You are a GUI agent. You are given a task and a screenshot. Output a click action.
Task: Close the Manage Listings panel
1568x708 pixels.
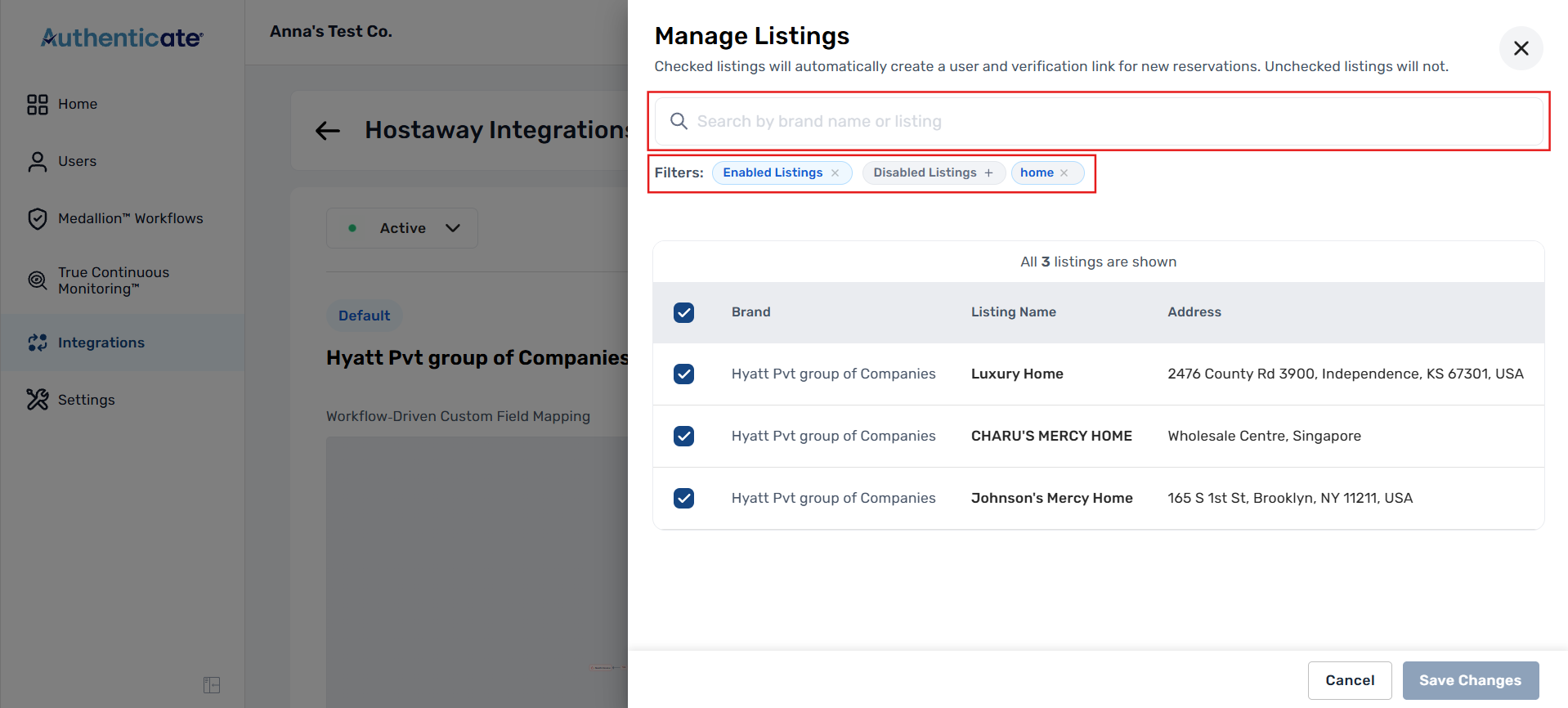click(x=1521, y=48)
